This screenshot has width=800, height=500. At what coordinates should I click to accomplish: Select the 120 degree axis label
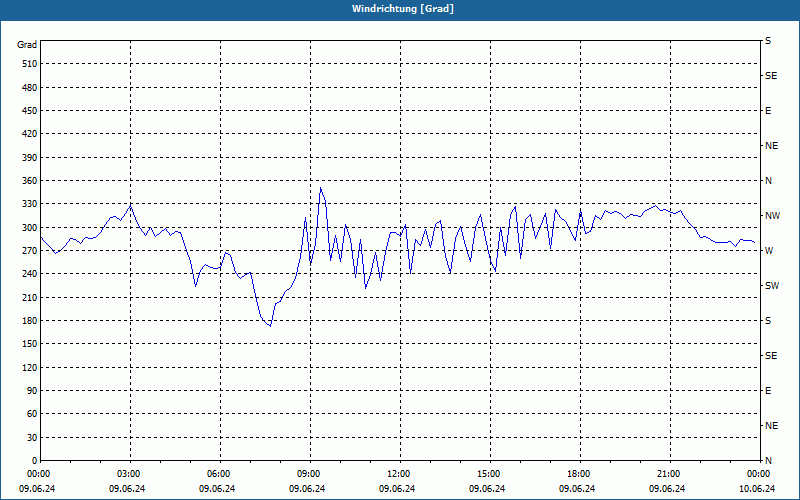pos(29,367)
